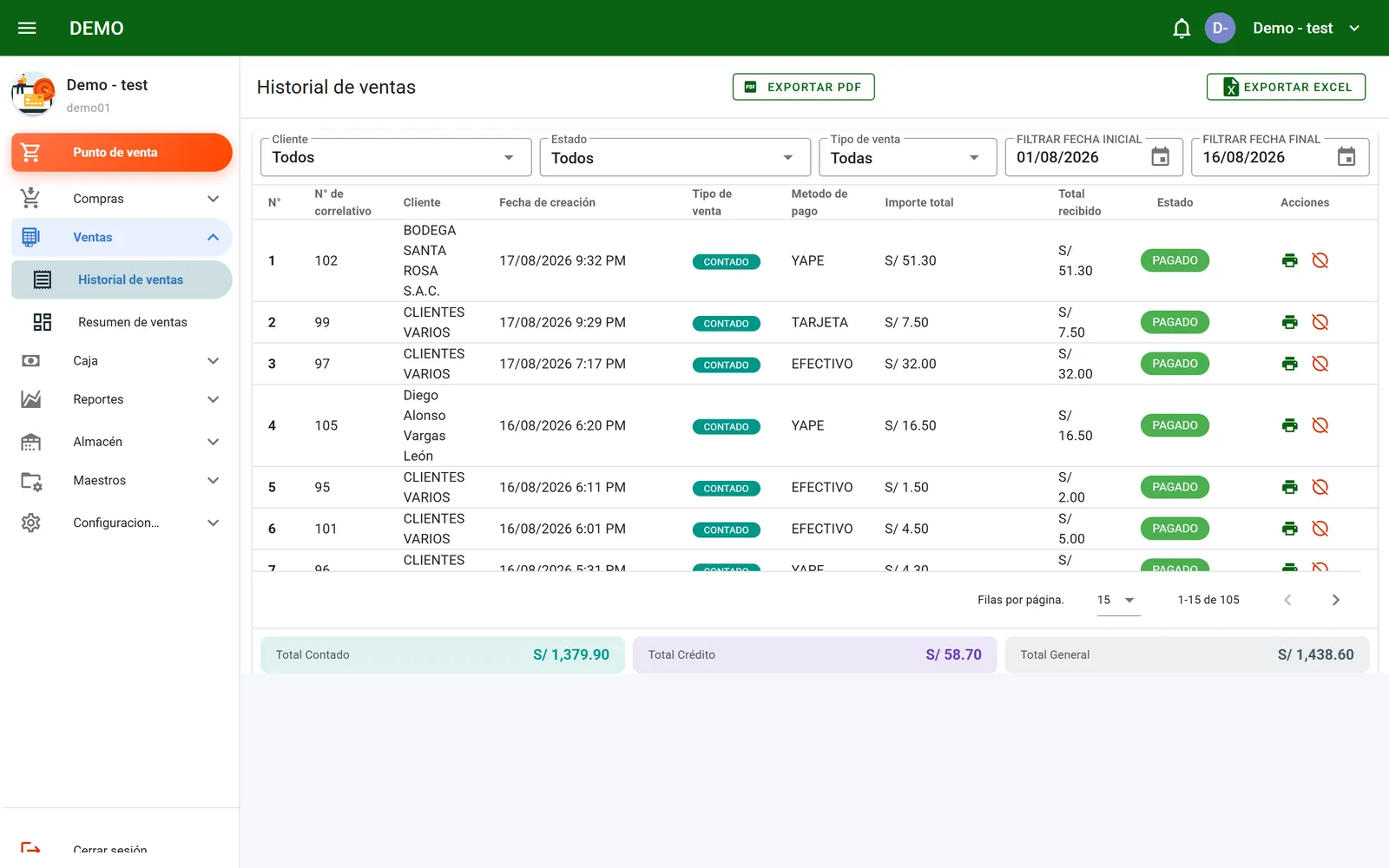Open Resumen de ventas

tap(122, 322)
